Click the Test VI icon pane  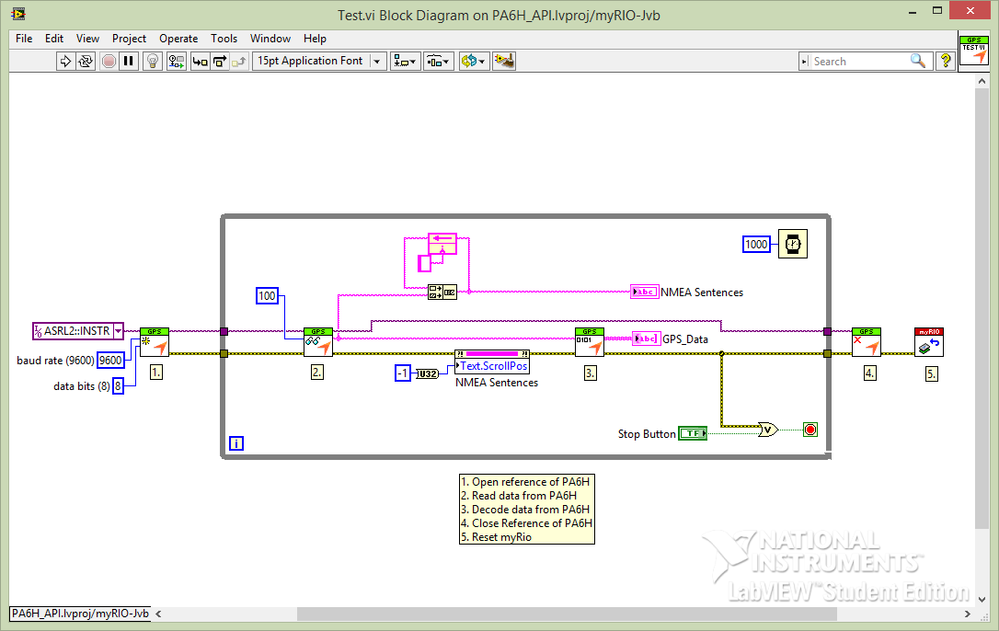[974, 50]
